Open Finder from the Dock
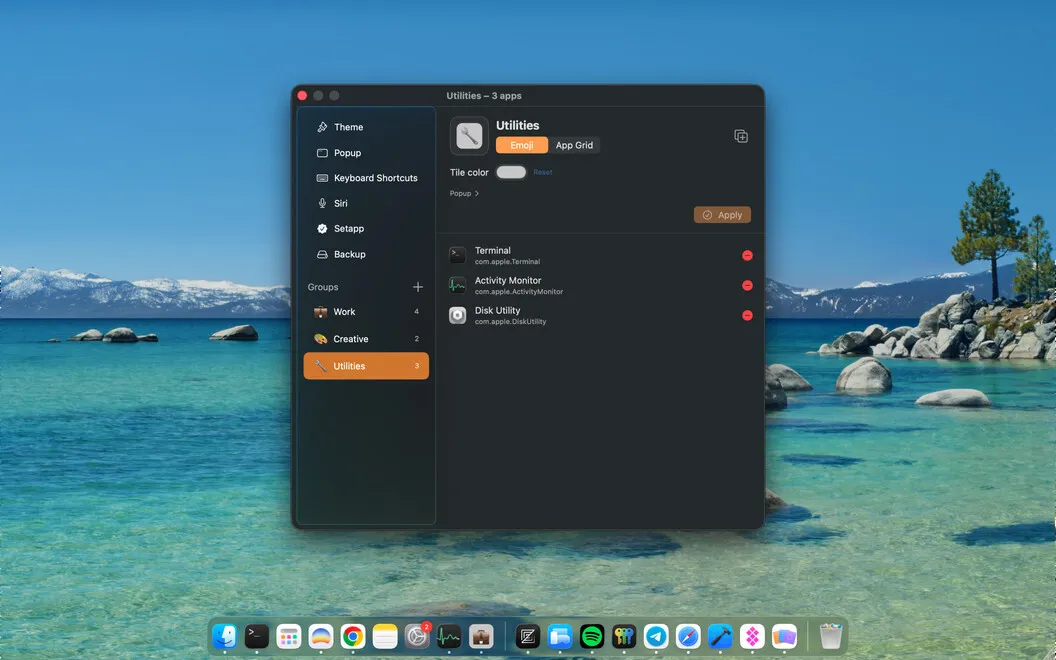The image size is (1056, 660). tap(224, 636)
